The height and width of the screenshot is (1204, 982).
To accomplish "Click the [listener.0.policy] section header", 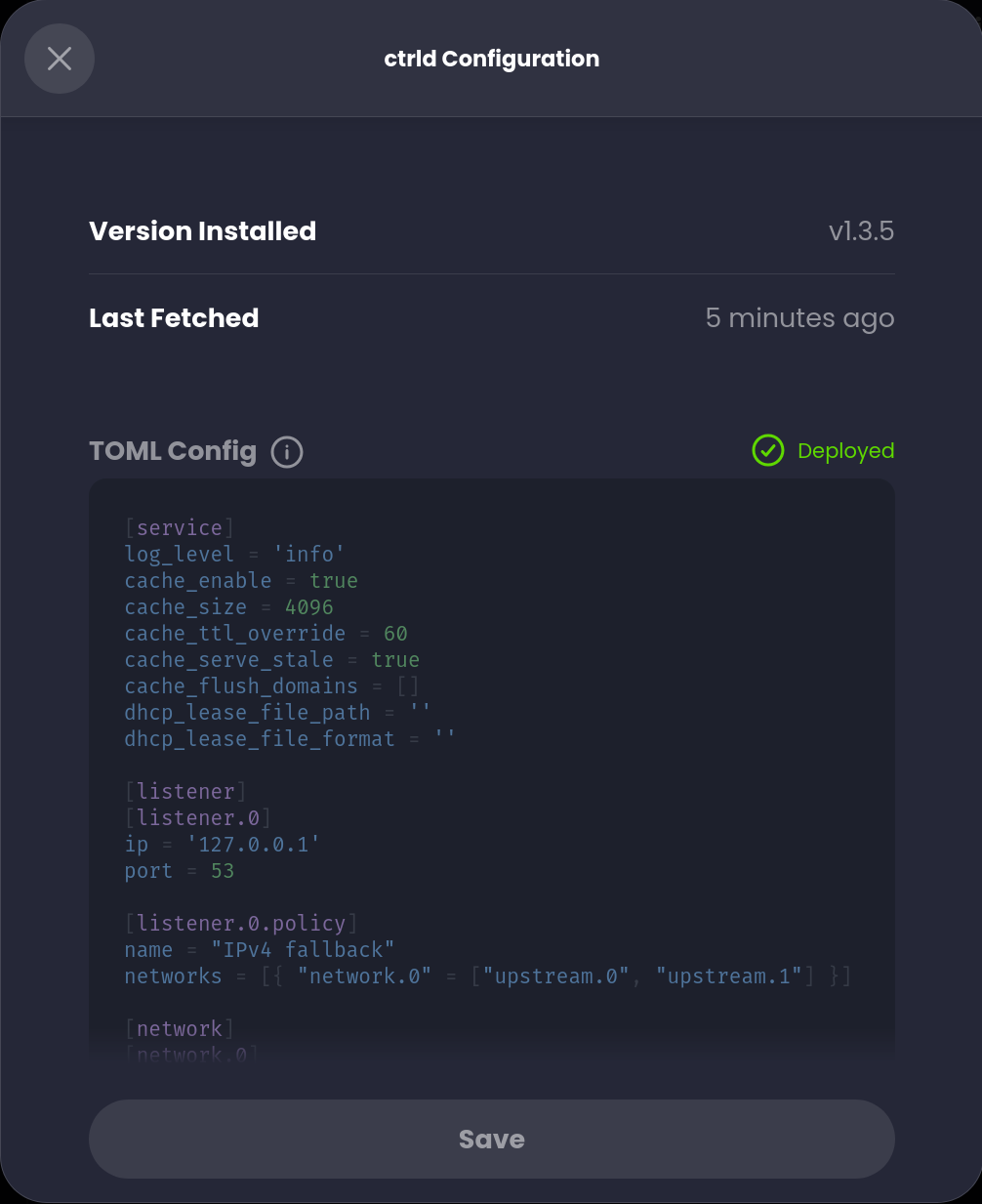I will pyautogui.click(x=241, y=924).
